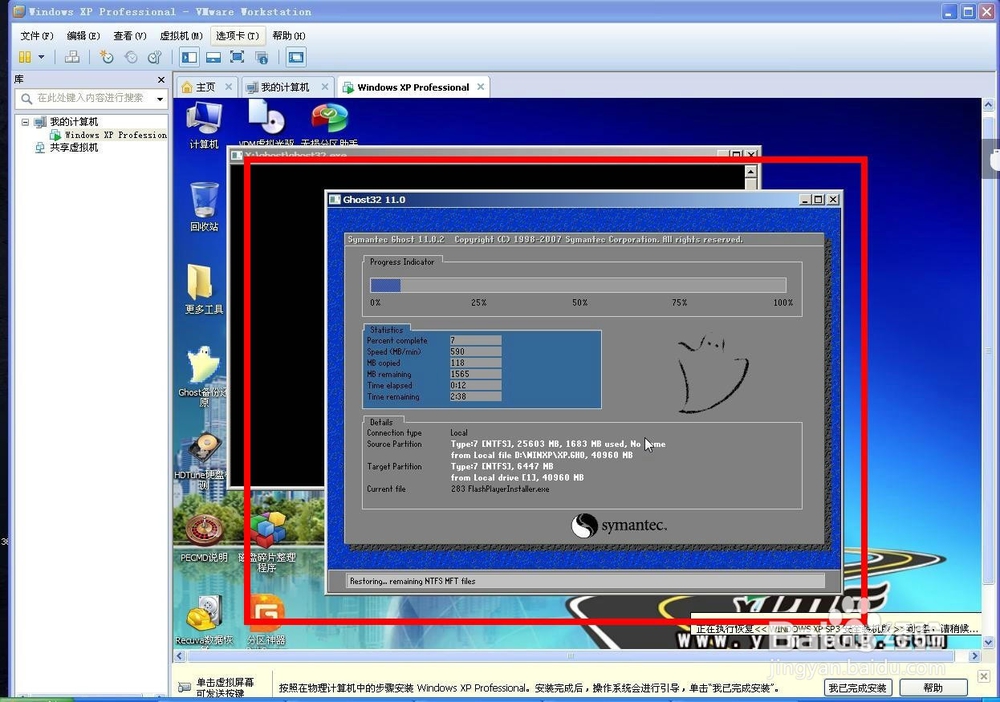Close the 库 library panel
Screen dimensions: 1000x702
[161, 80]
